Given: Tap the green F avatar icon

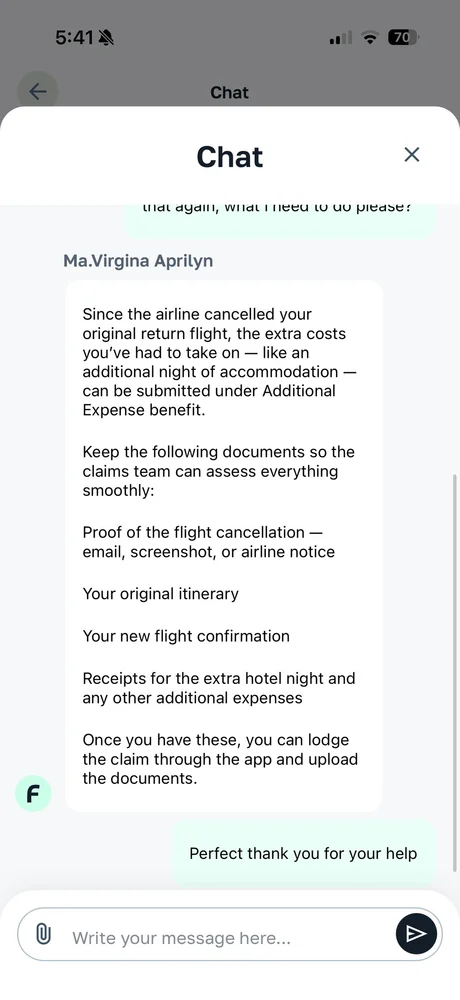Looking at the screenshot, I should click(33, 793).
